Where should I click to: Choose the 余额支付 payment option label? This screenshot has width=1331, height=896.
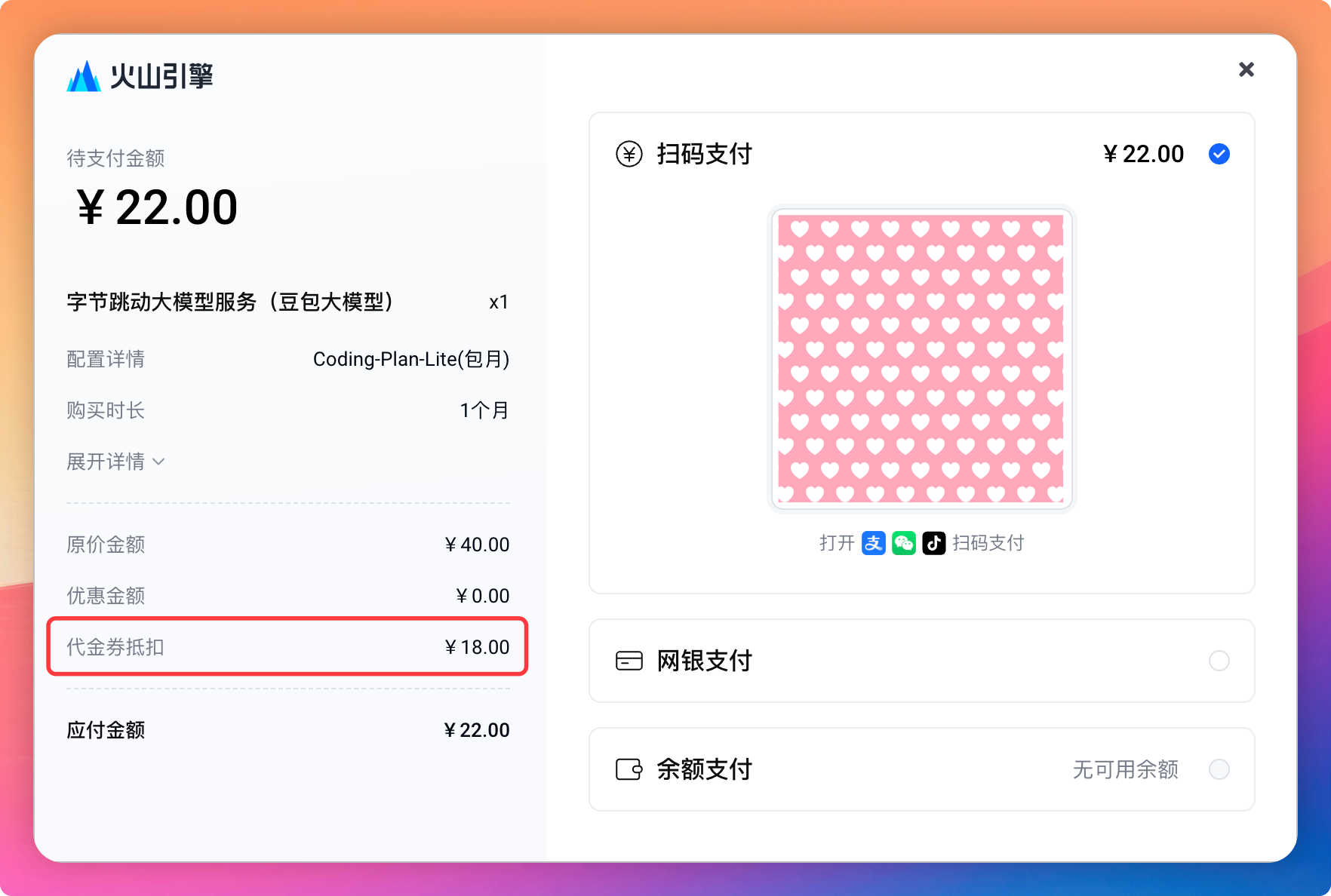[704, 769]
